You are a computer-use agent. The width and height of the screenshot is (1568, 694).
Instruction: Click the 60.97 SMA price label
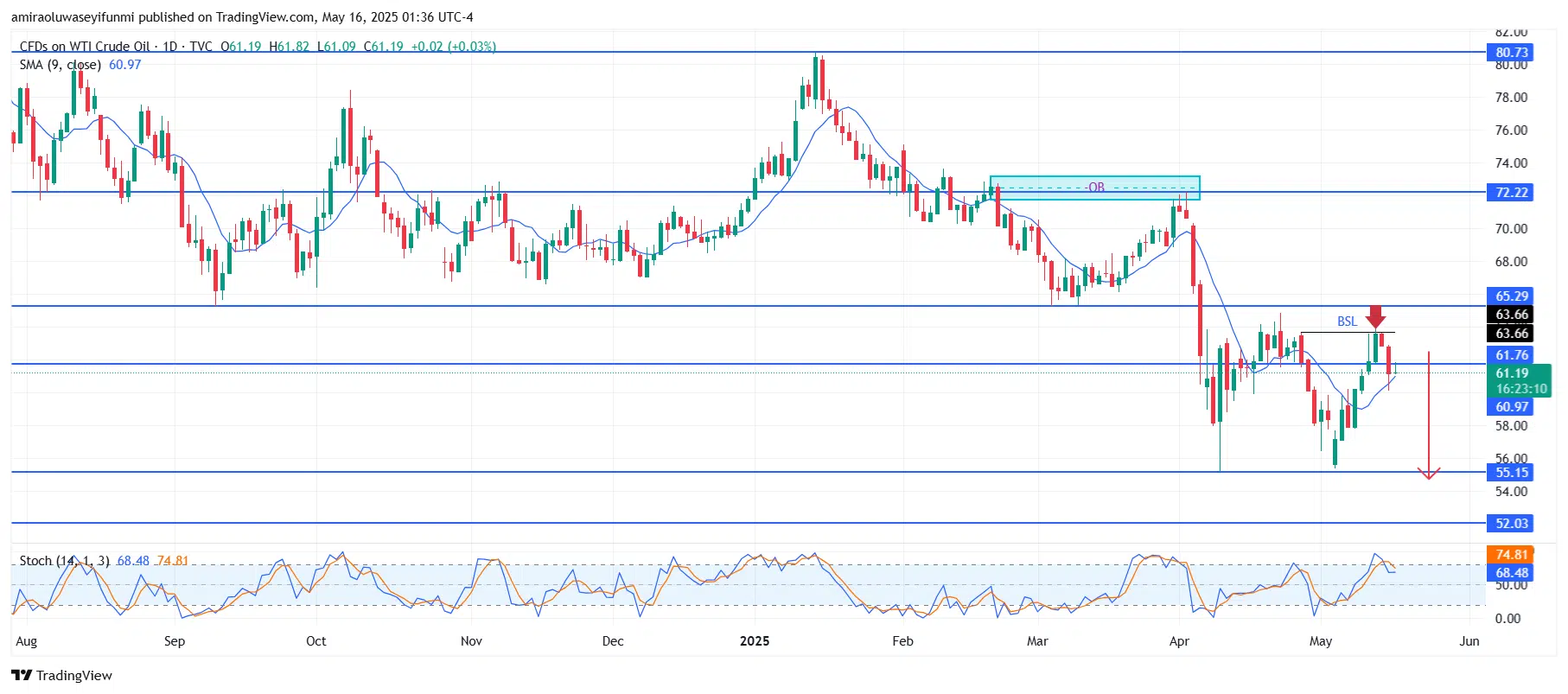click(1512, 407)
